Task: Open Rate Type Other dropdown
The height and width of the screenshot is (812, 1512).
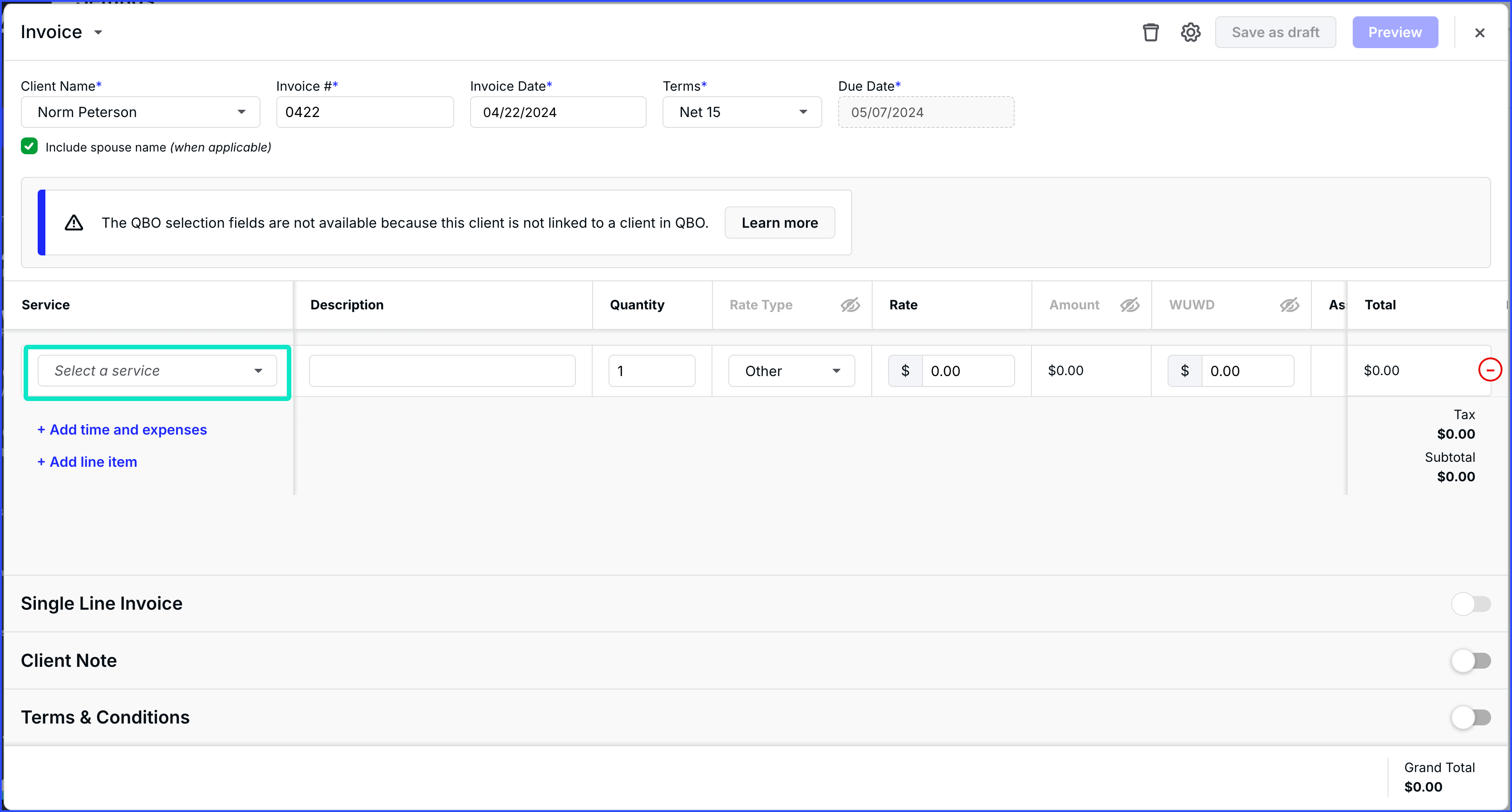Action: (x=791, y=372)
